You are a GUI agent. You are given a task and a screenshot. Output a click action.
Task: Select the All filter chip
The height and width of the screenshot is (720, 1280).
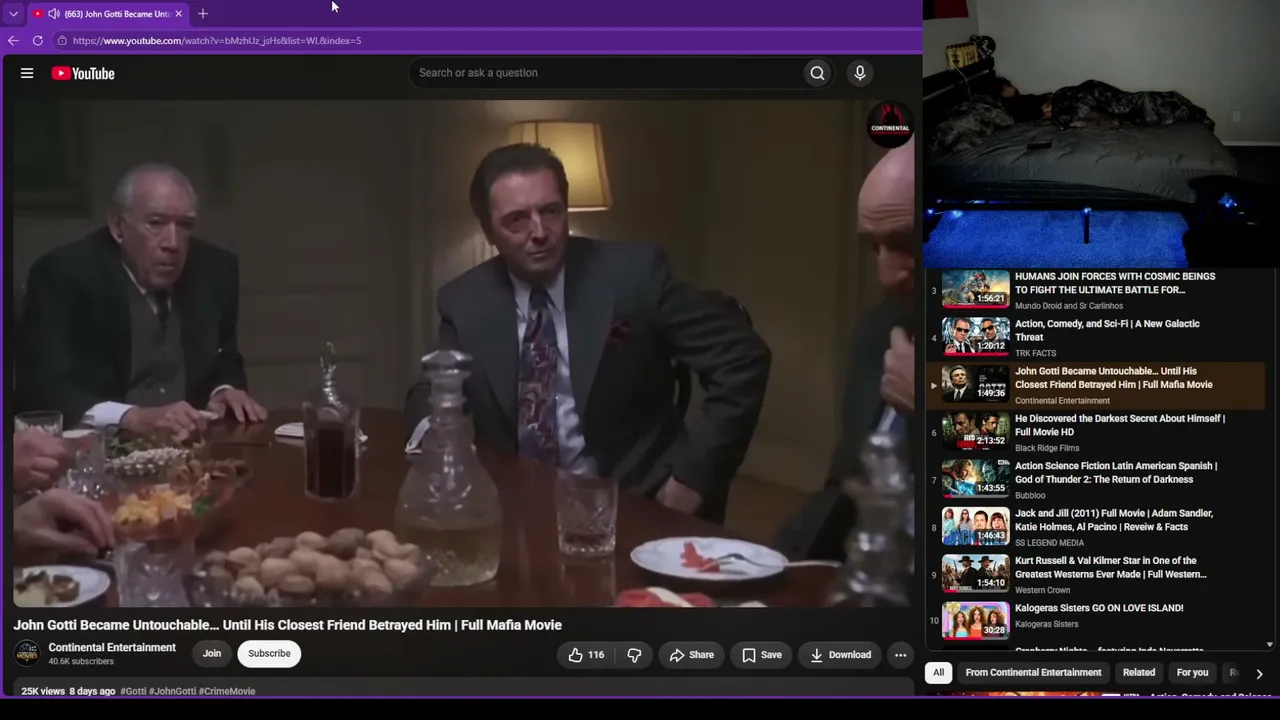(x=938, y=673)
